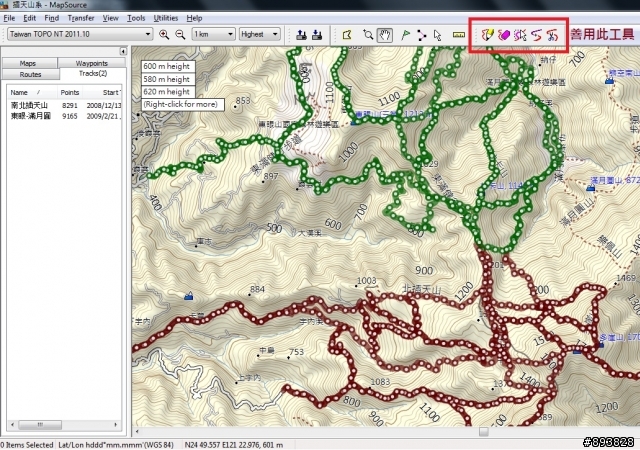Select the Hand pan tool
This screenshot has width=640, height=450.
tap(384, 35)
